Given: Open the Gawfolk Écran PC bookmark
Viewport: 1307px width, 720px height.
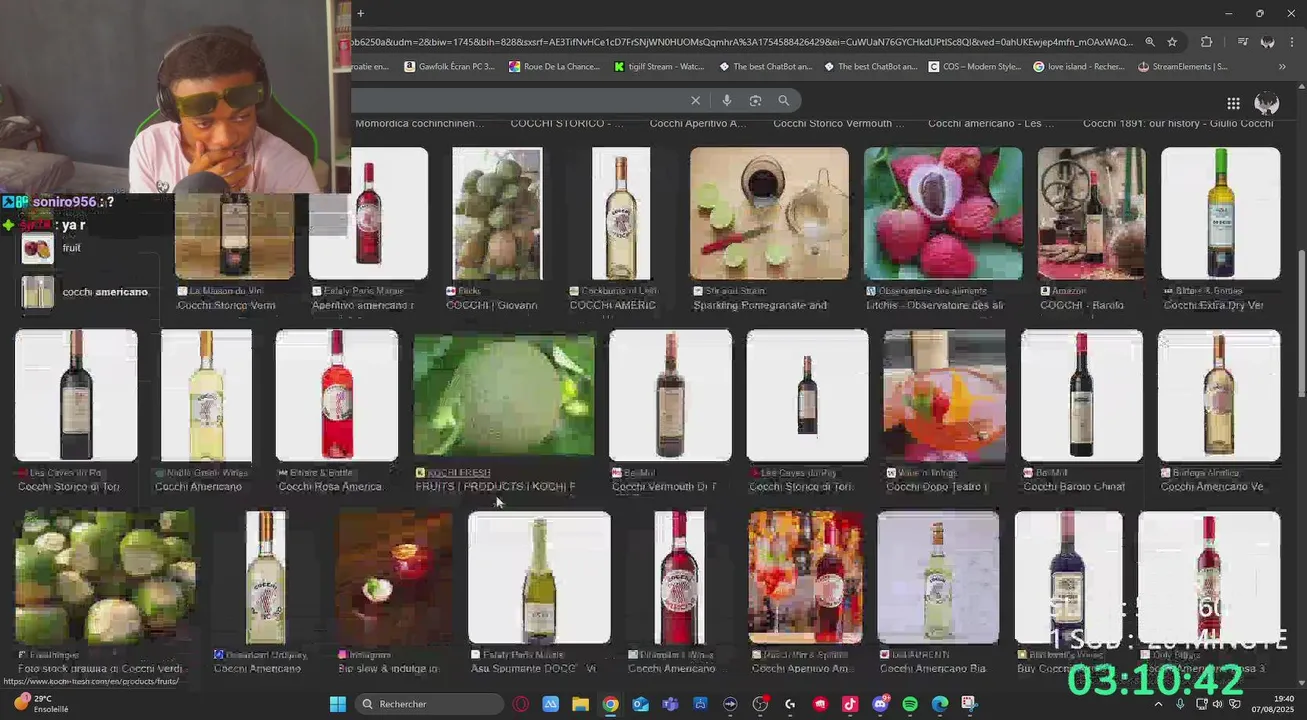Looking at the screenshot, I should [x=450, y=67].
